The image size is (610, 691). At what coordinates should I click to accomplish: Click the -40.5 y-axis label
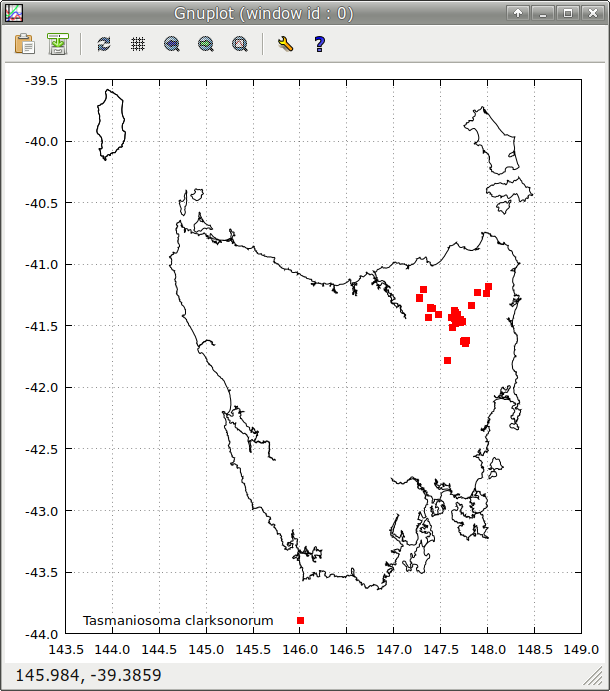click(42, 204)
